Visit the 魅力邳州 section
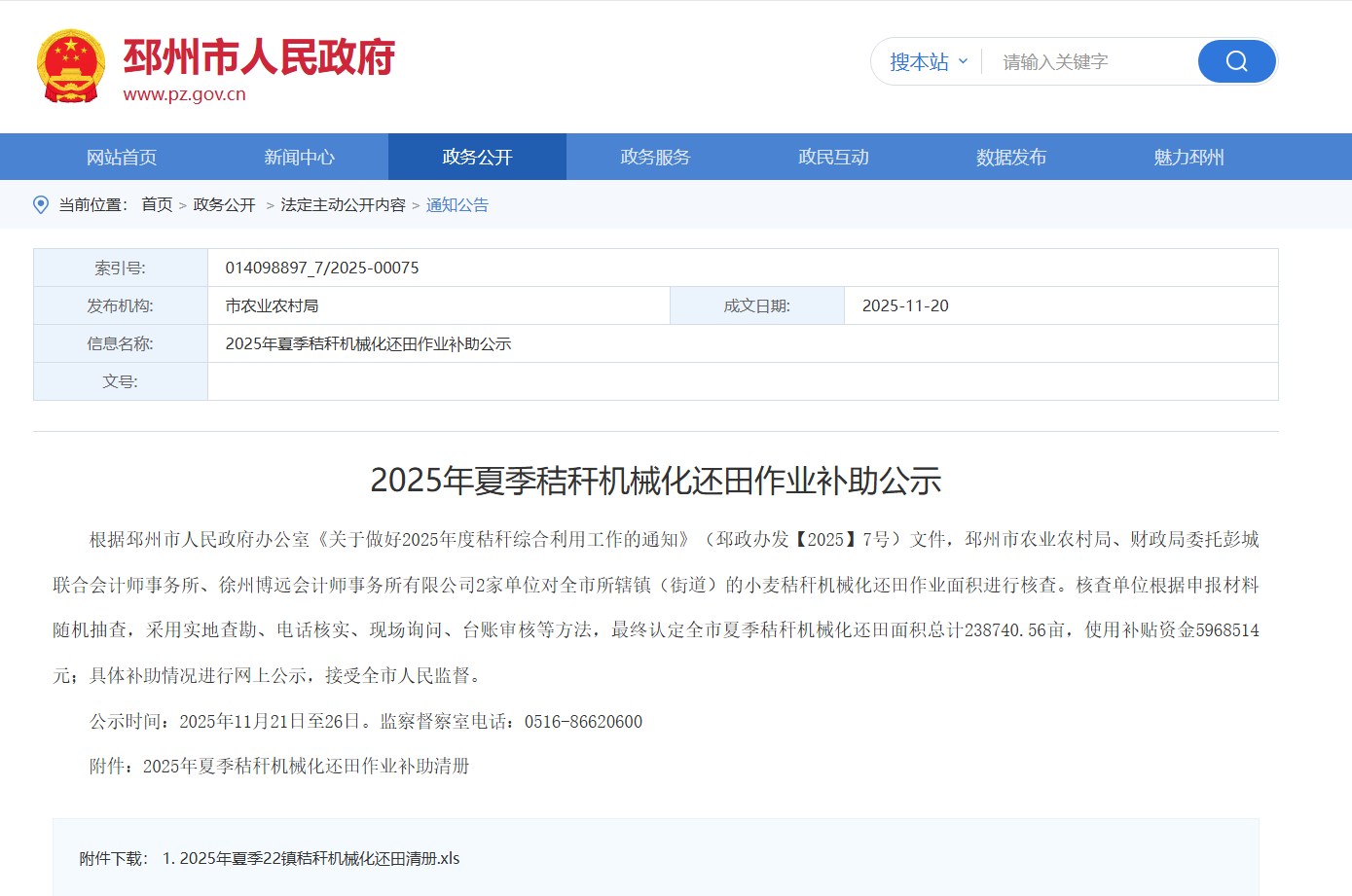Screen dimensions: 1352x896 click(x=1188, y=158)
